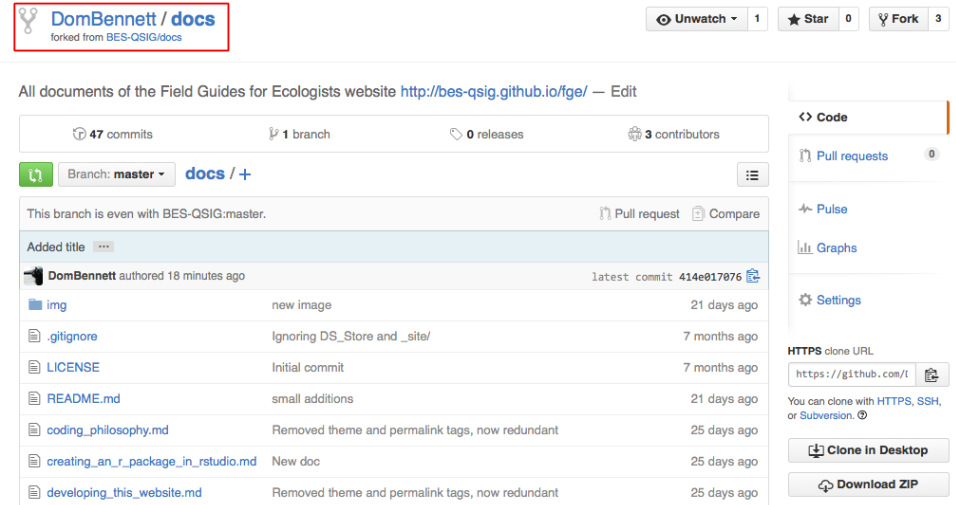The image size is (956, 505).
Task: Click the 'new image' commit message
Action: click(x=302, y=305)
